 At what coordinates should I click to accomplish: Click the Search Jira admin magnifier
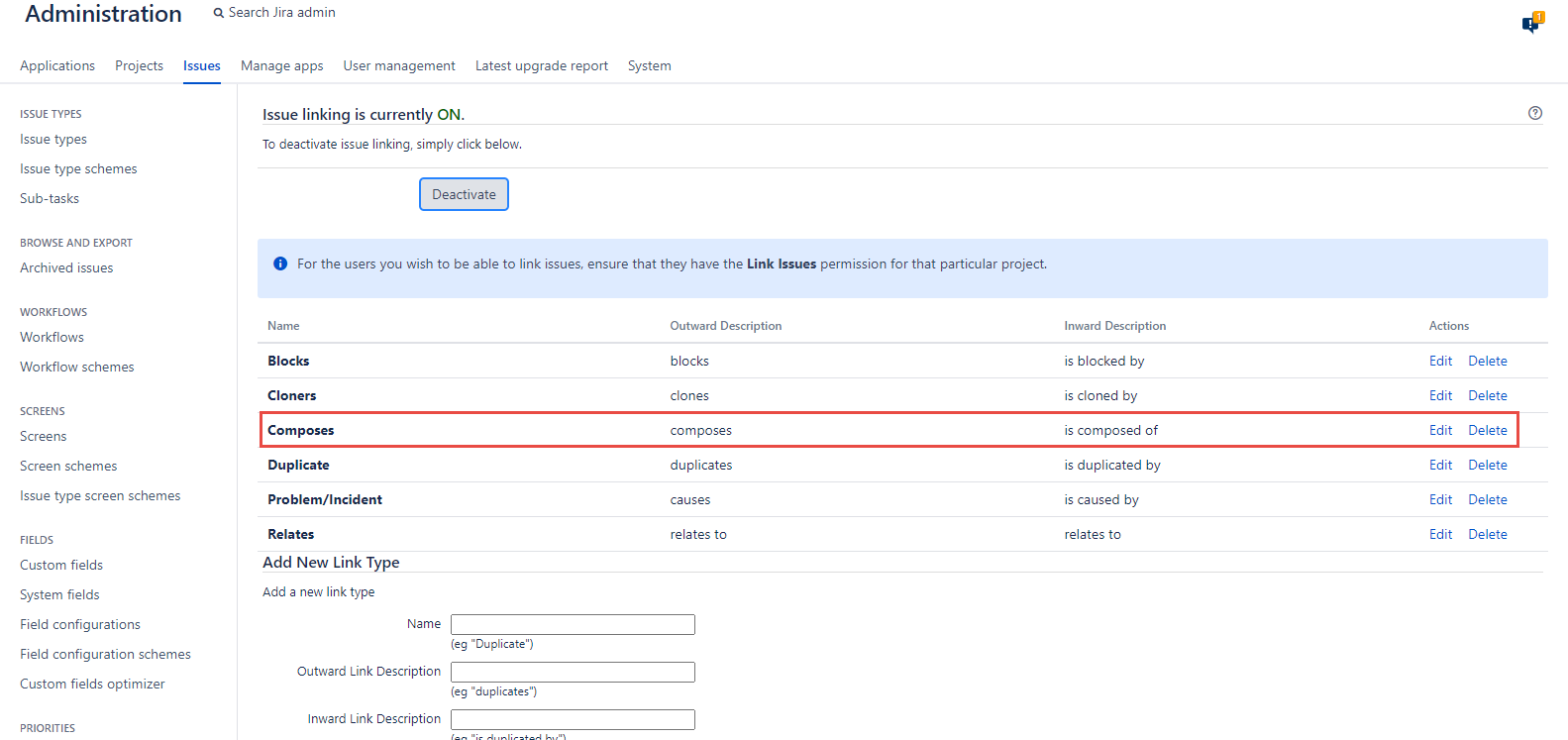click(x=219, y=13)
